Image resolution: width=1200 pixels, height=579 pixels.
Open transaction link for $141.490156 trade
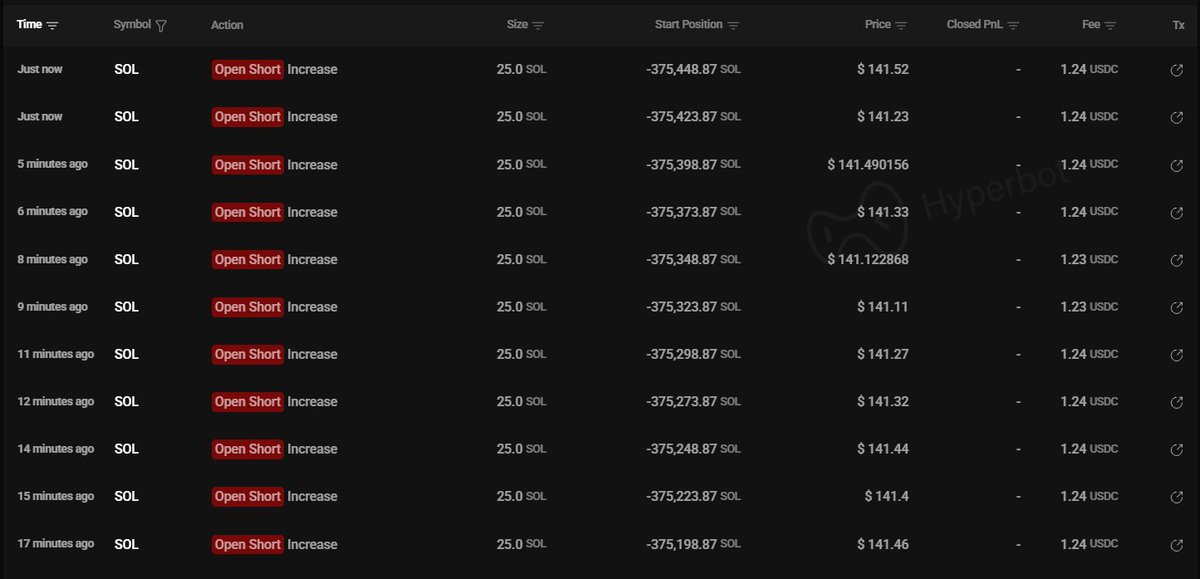[x=1177, y=165]
